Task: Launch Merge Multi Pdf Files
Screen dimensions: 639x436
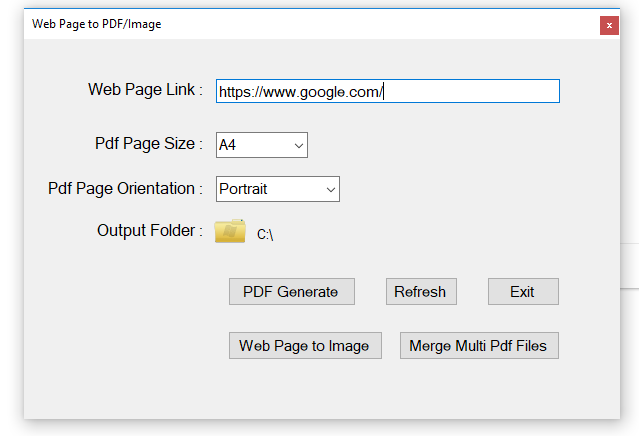Action: point(479,346)
